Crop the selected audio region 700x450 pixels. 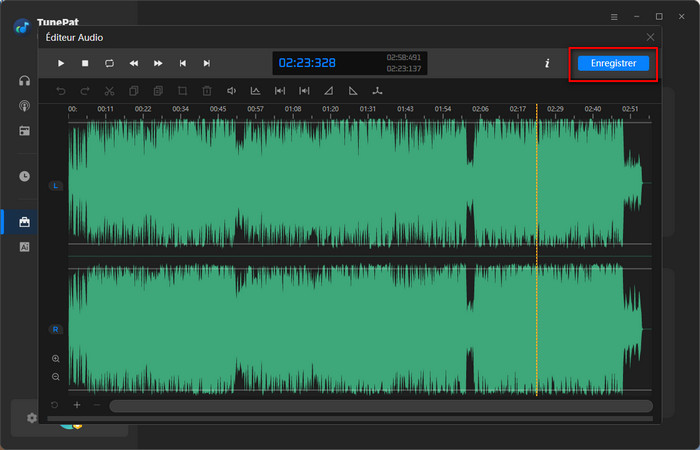pyautogui.click(x=182, y=91)
